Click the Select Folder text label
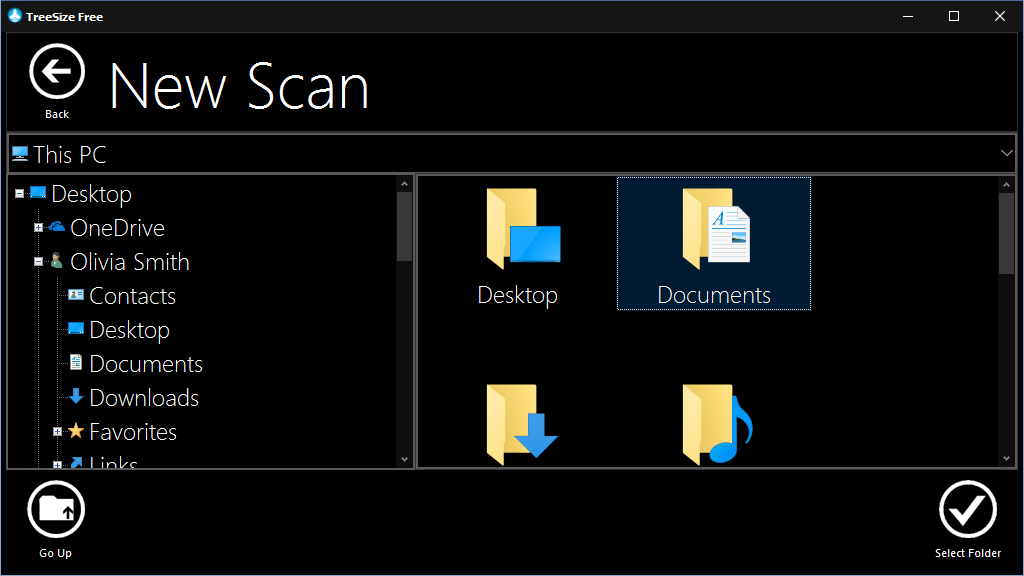The height and width of the screenshot is (576, 1024). [x=968, y=553]
